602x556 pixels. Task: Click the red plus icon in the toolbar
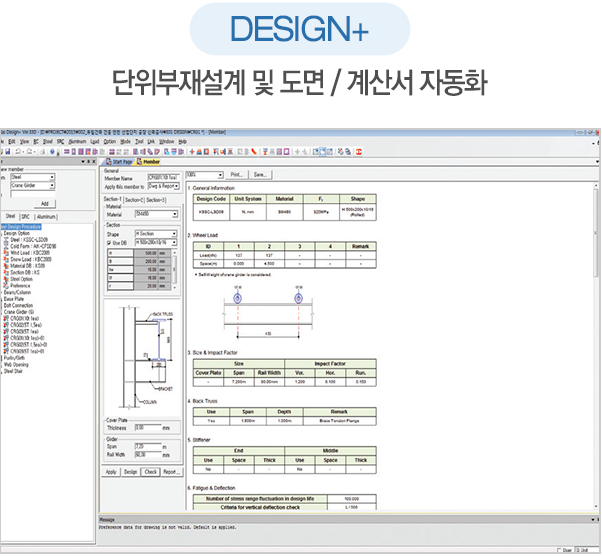tap(192, 152)
